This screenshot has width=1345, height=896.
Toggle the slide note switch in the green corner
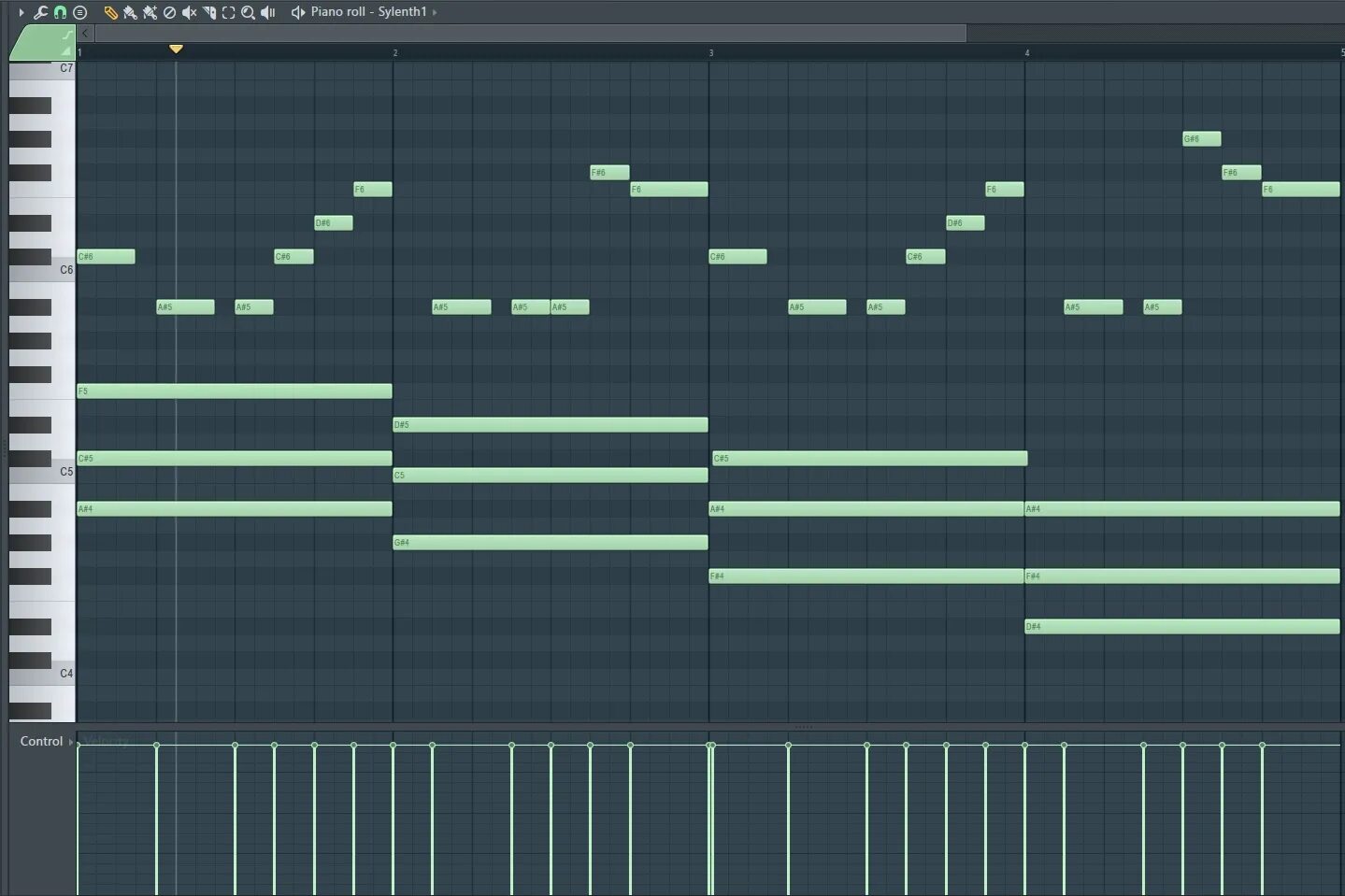coord(66,36)
